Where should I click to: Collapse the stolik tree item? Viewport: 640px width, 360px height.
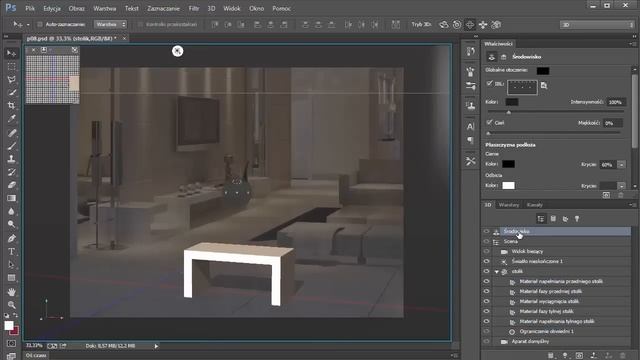pos(497,272)
